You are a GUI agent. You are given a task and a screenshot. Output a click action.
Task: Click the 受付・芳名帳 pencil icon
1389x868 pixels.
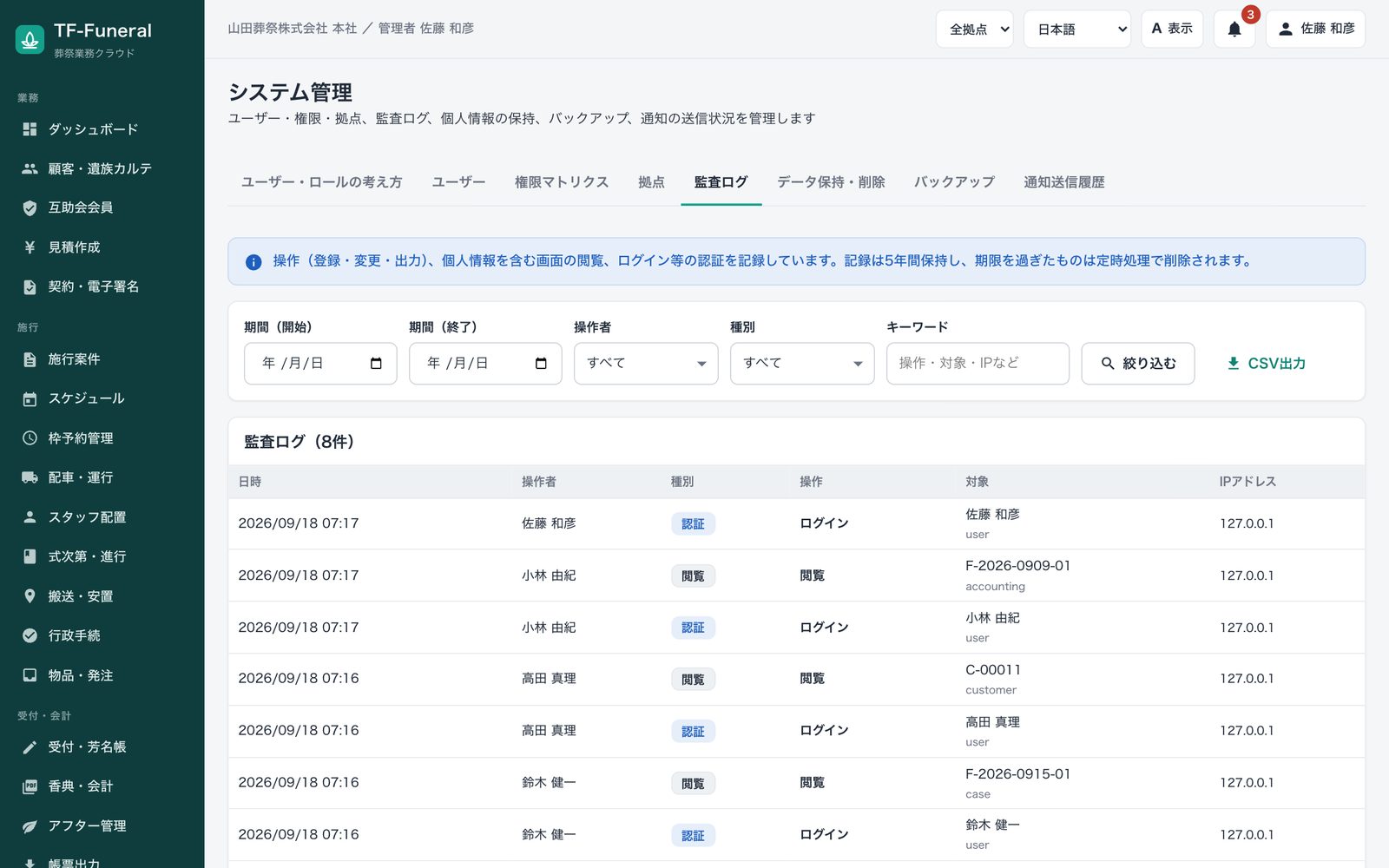click(x=30, y=746)
